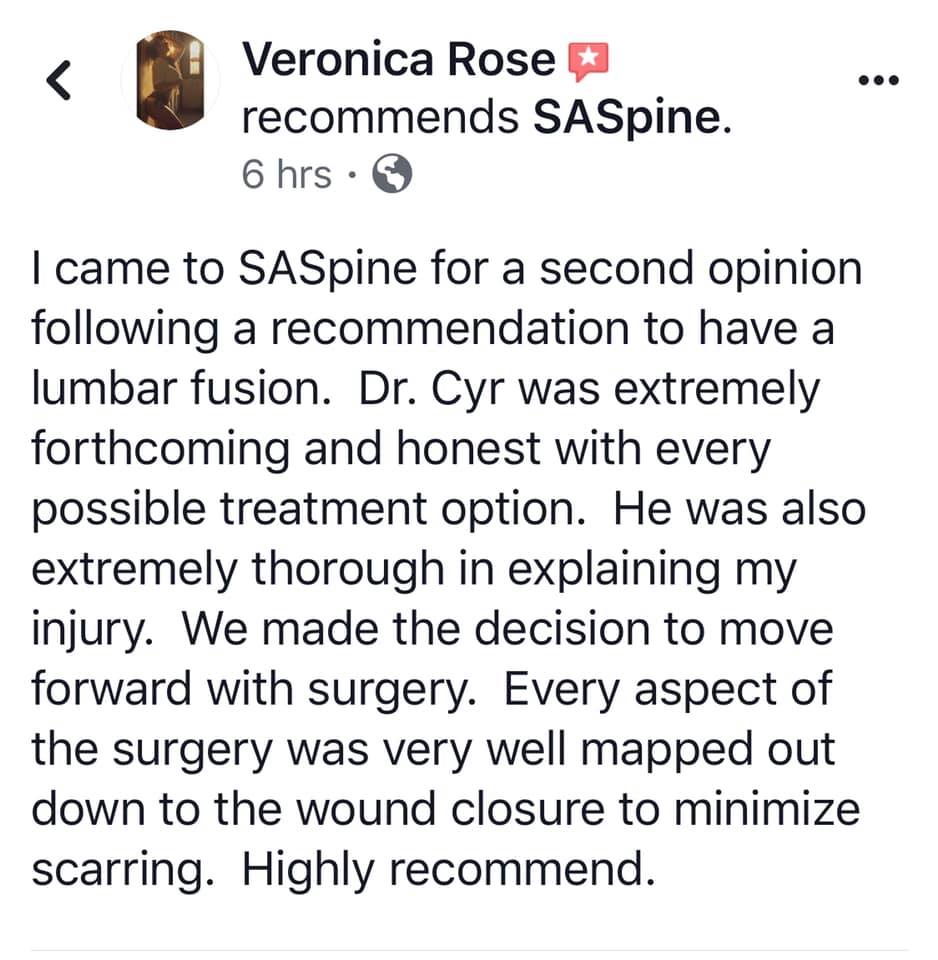The height and width of the screenshot is (960, 938).
Task: Open Veronica Rose's profile name link
Action: click(399, 59)
